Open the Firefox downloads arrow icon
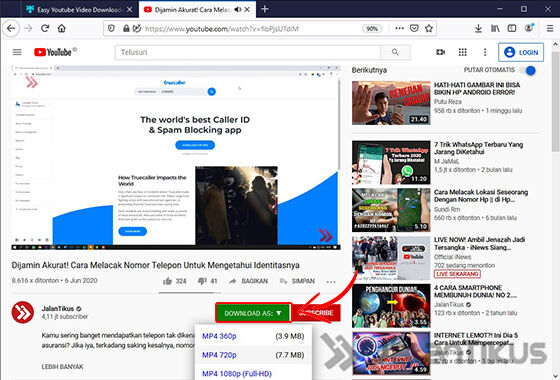The width and height of the screenshot is (560, 380). 478,29
